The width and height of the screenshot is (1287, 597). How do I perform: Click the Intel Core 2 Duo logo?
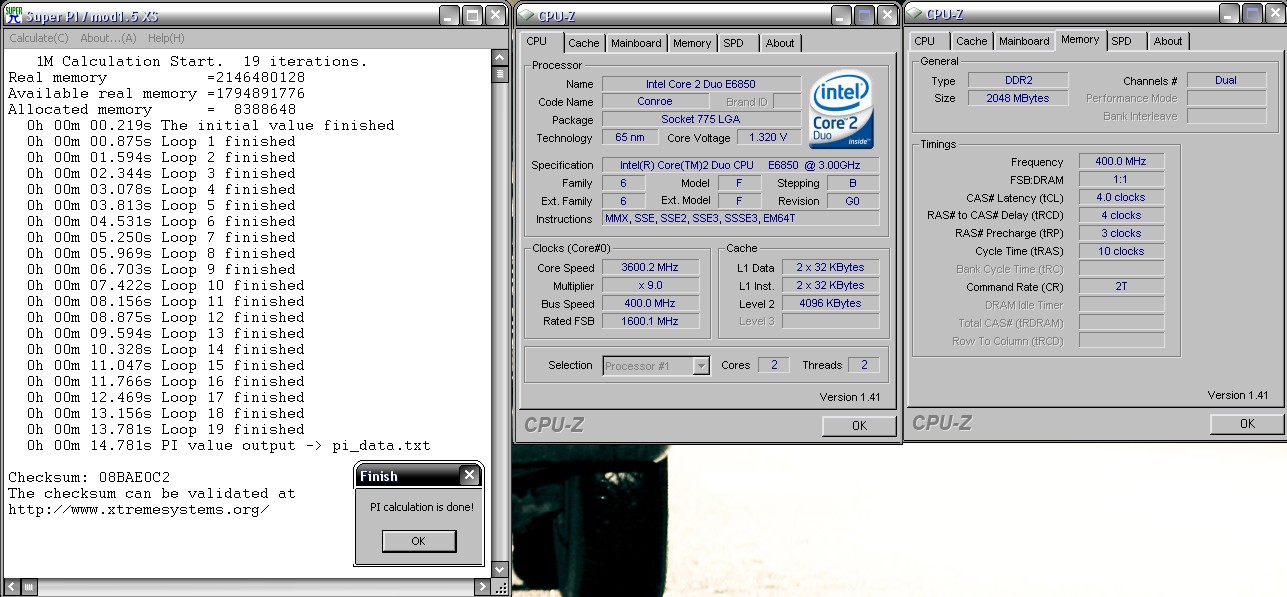(x=842, y=110)
